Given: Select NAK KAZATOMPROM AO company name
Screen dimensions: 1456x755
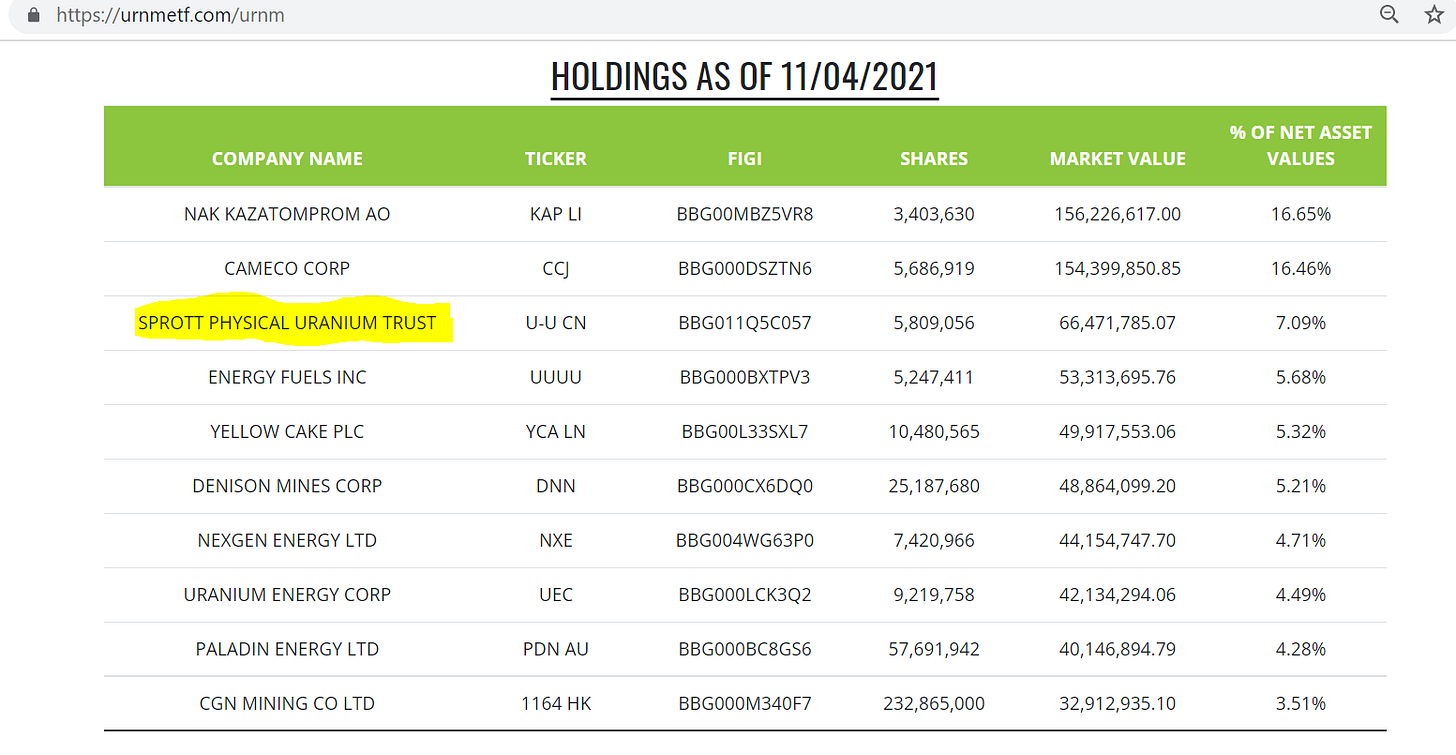Looking at the screenshot, I should (x=287, y=214).
